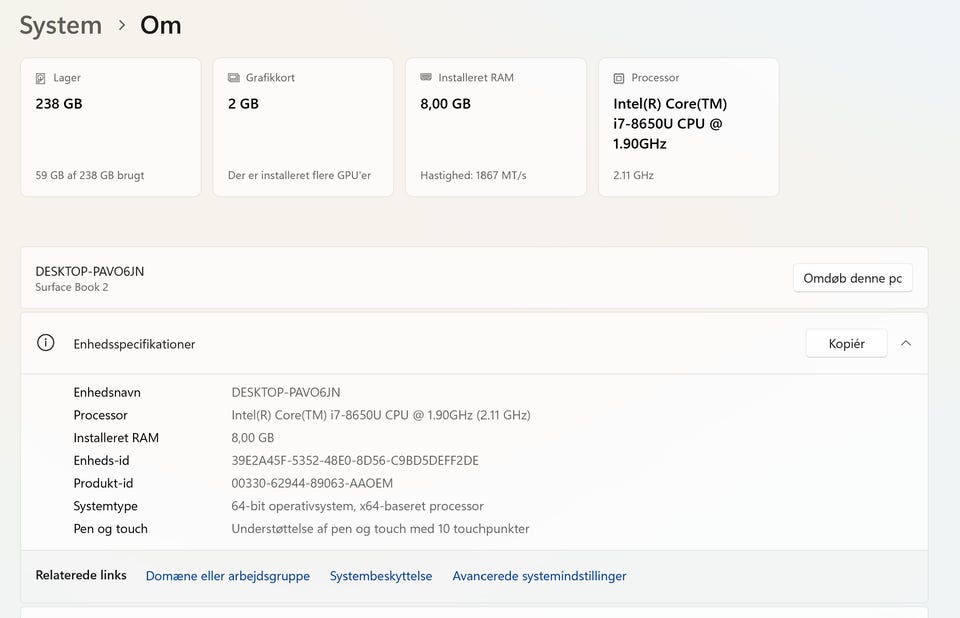
Task: Open the 8,00 GB installed RAM card
Action: (x=495, y=127)
